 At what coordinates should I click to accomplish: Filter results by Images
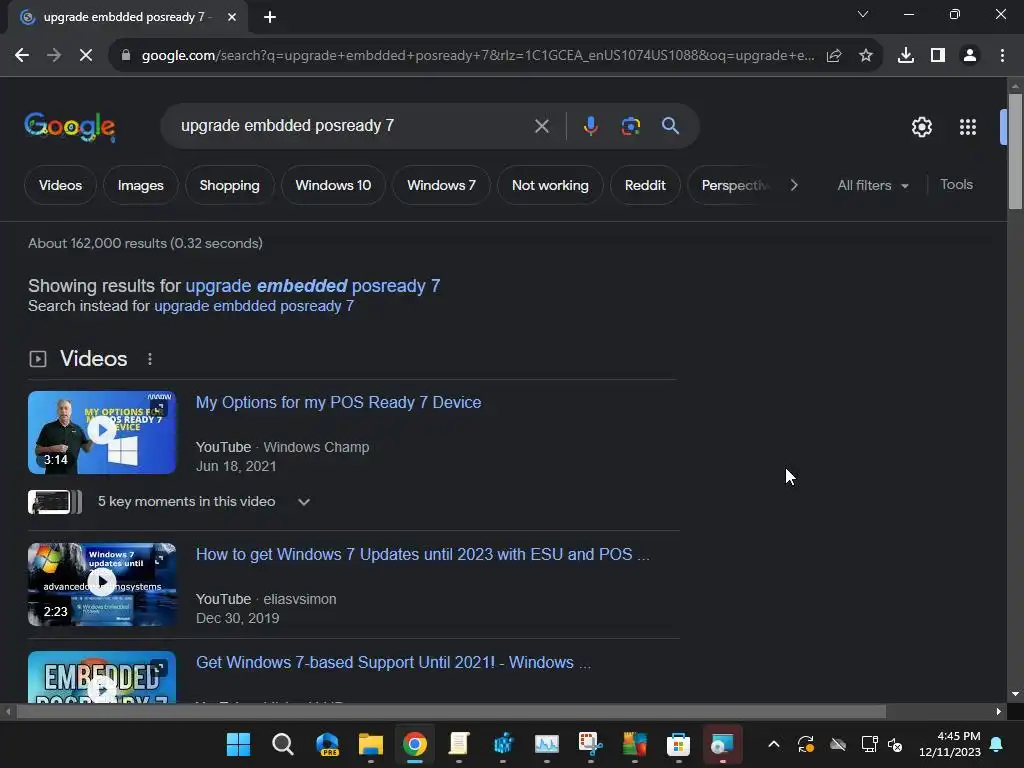[140, 185]
